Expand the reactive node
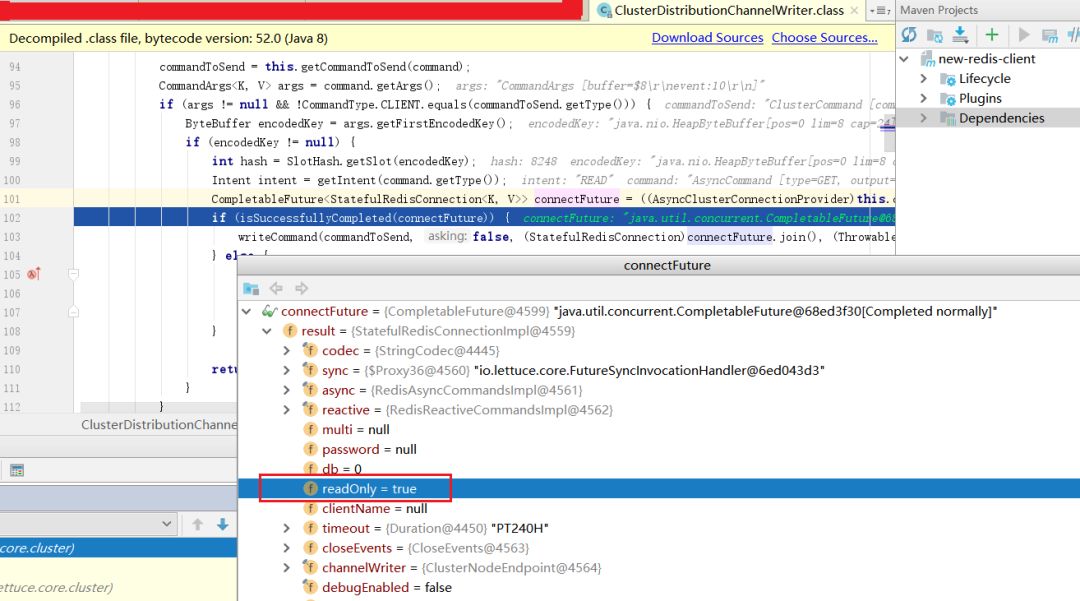This screenshot has width=1080, height=601. [x=287, y=410]
